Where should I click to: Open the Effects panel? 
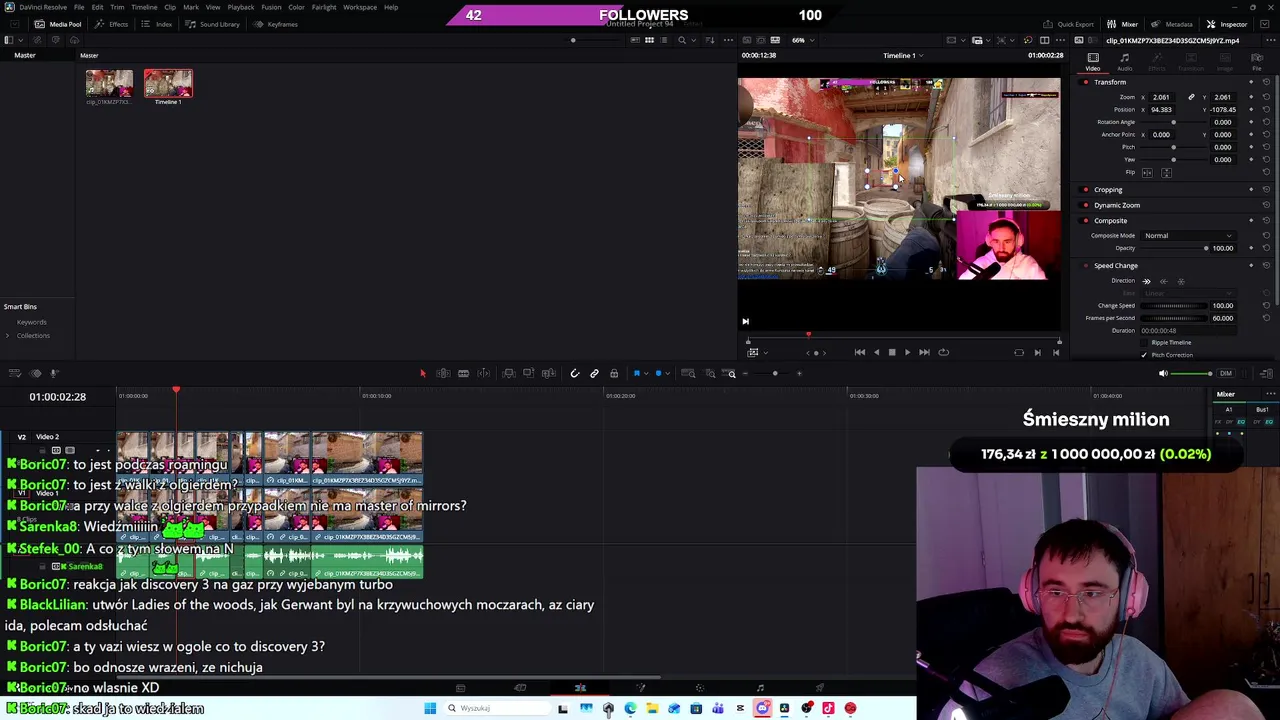pyautogui.click(x=112, y=24)
